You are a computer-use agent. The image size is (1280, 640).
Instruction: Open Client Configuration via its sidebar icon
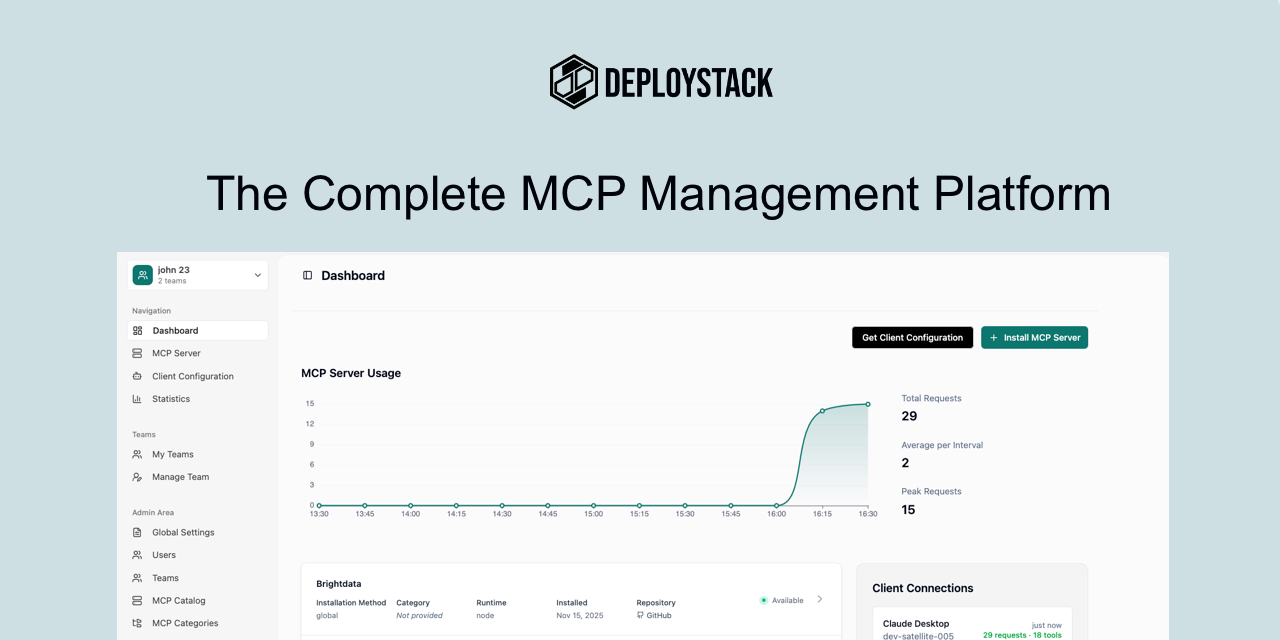pos(137,376)
